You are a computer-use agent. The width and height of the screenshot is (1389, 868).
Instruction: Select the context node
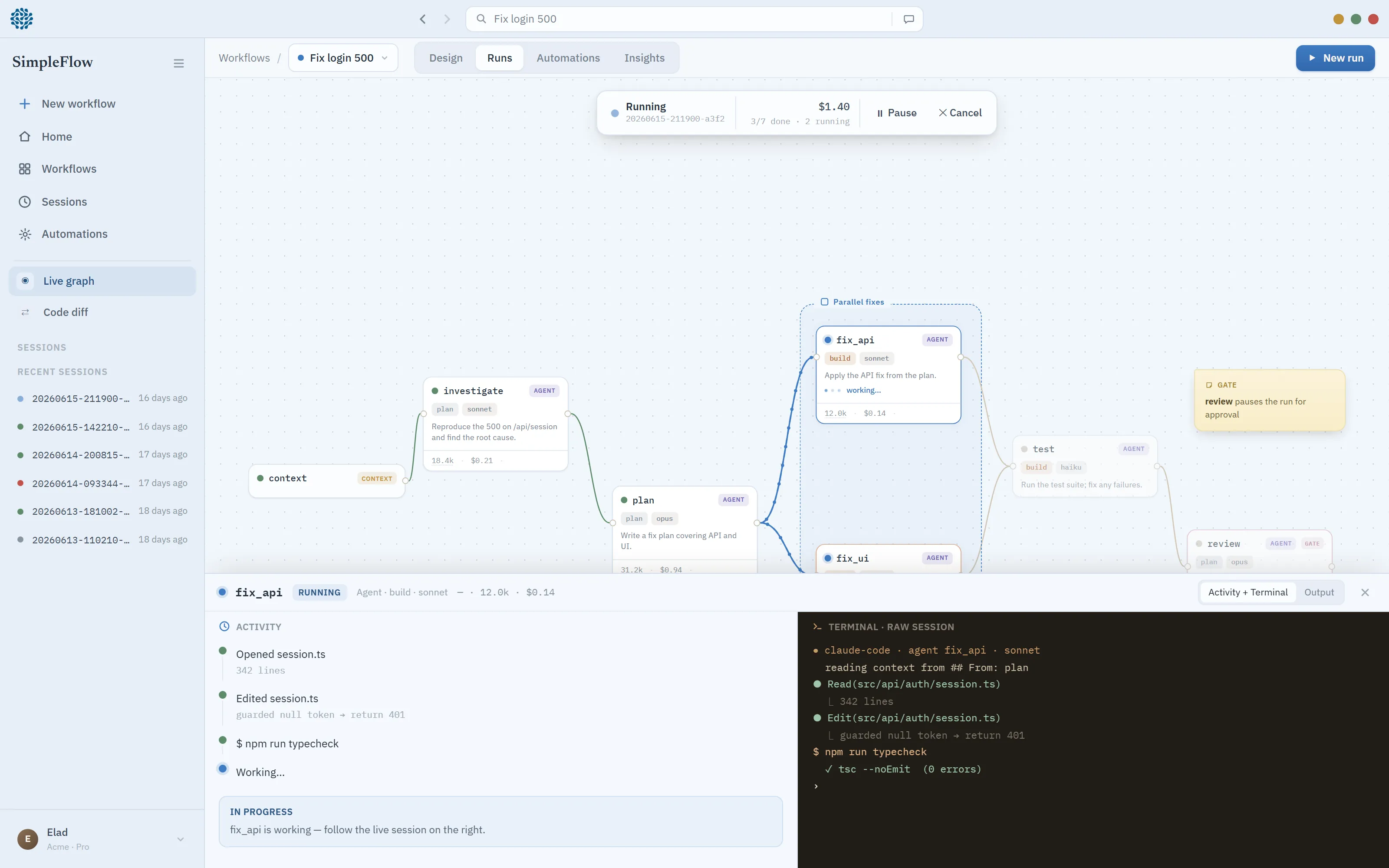326,480
